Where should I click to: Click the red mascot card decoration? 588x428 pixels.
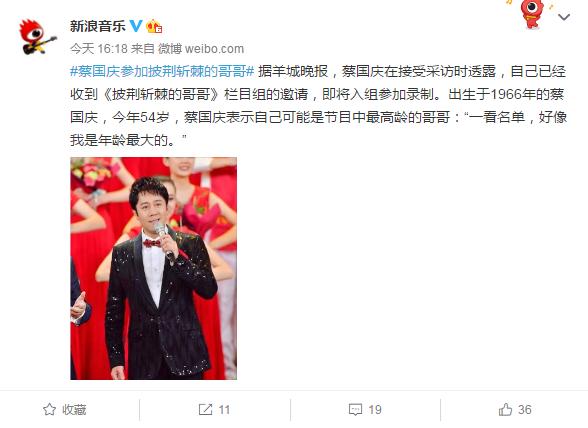pyautogui.click(x=532, y=13)
